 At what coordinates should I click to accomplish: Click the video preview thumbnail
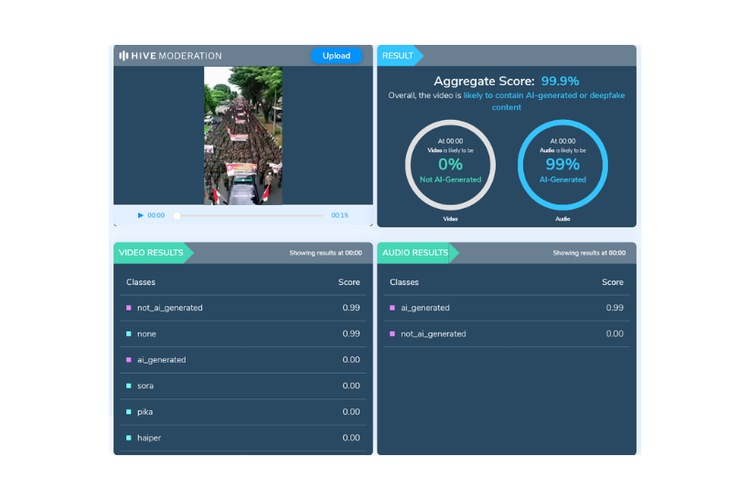243,135
